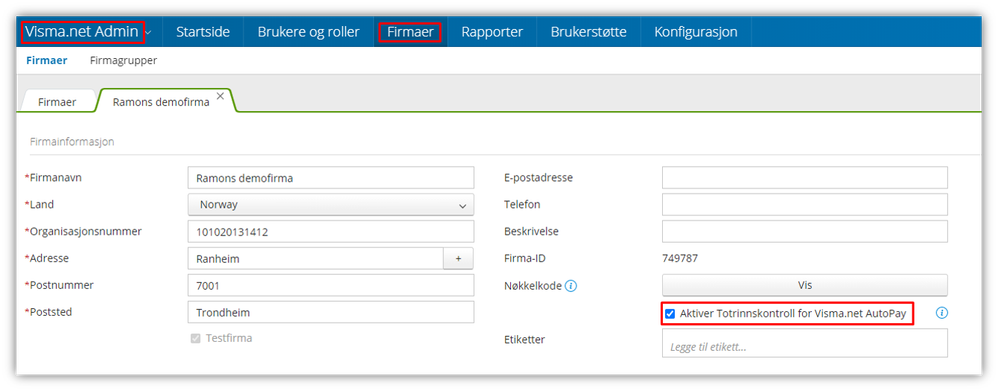Click the Adresse field with Ranheim
Image resolution: width=998 pixels, height=391 pixels.
pos(316,259)
